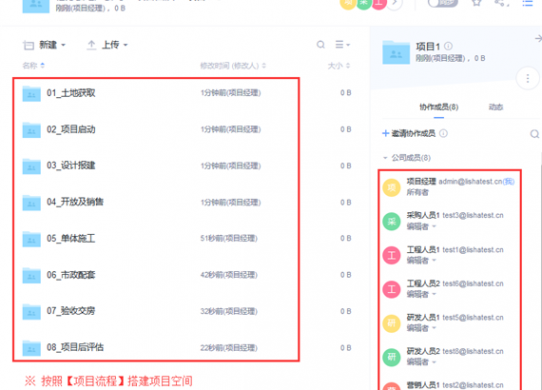Open the 02_项目启动 folder icon
The width and height of the screenshot is (542, 390).
(31, 130)
